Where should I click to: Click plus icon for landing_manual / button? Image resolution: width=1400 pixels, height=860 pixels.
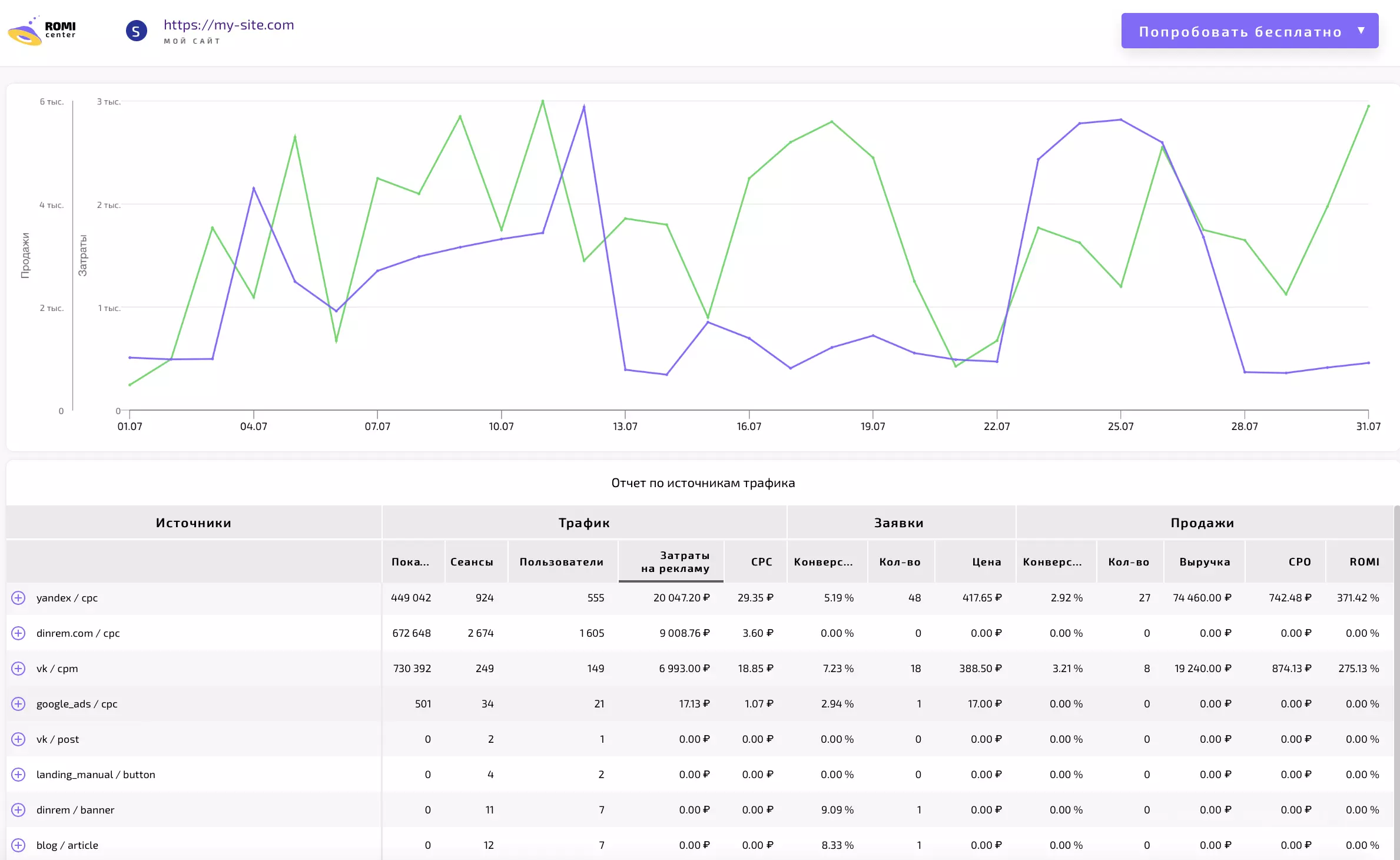[18, 775]
